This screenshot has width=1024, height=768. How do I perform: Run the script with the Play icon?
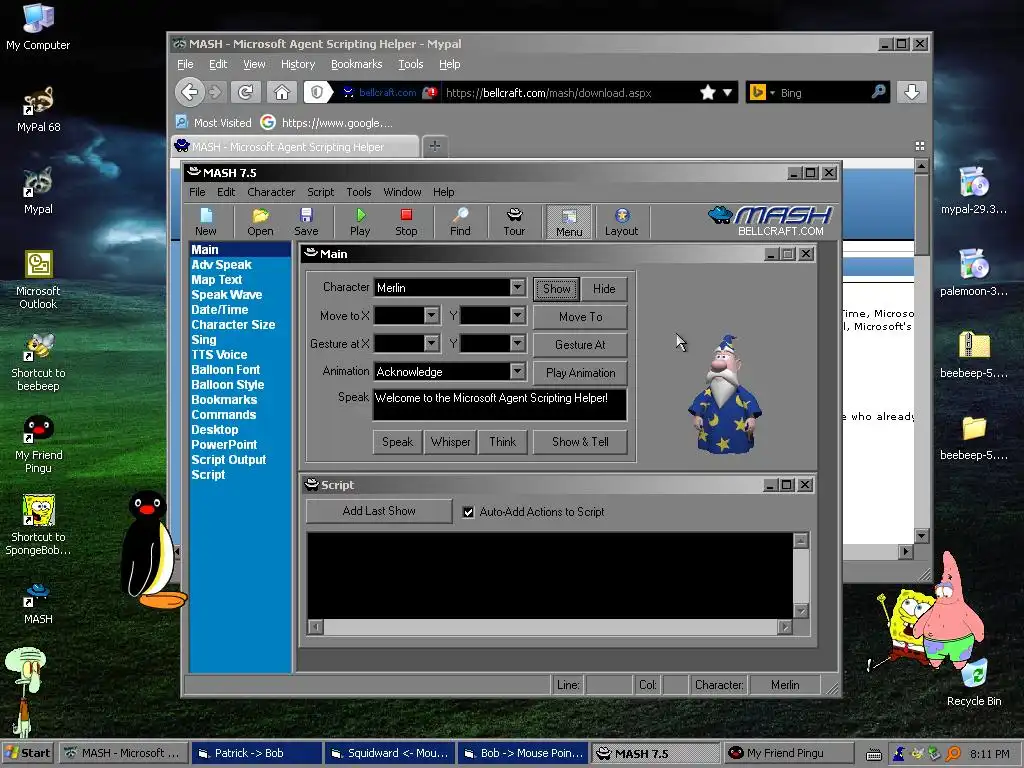[x=360, y=221]
